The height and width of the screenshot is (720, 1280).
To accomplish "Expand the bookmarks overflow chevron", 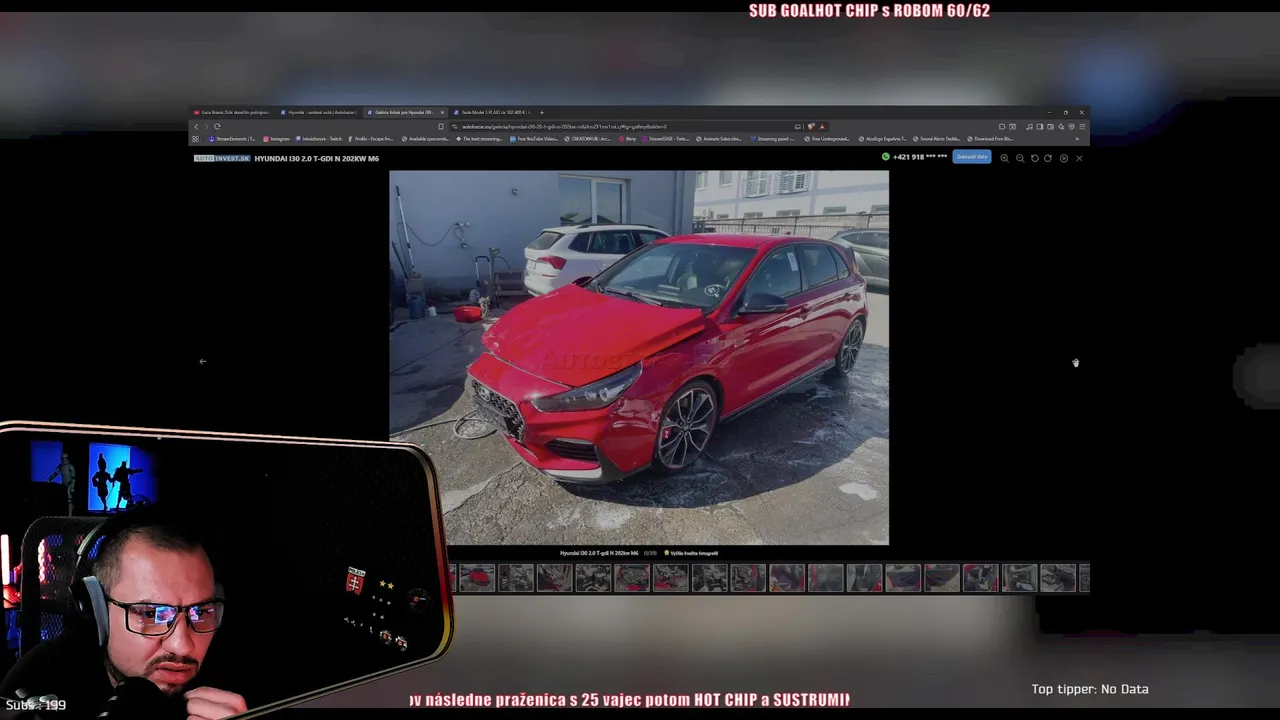I will point(1077,139).
